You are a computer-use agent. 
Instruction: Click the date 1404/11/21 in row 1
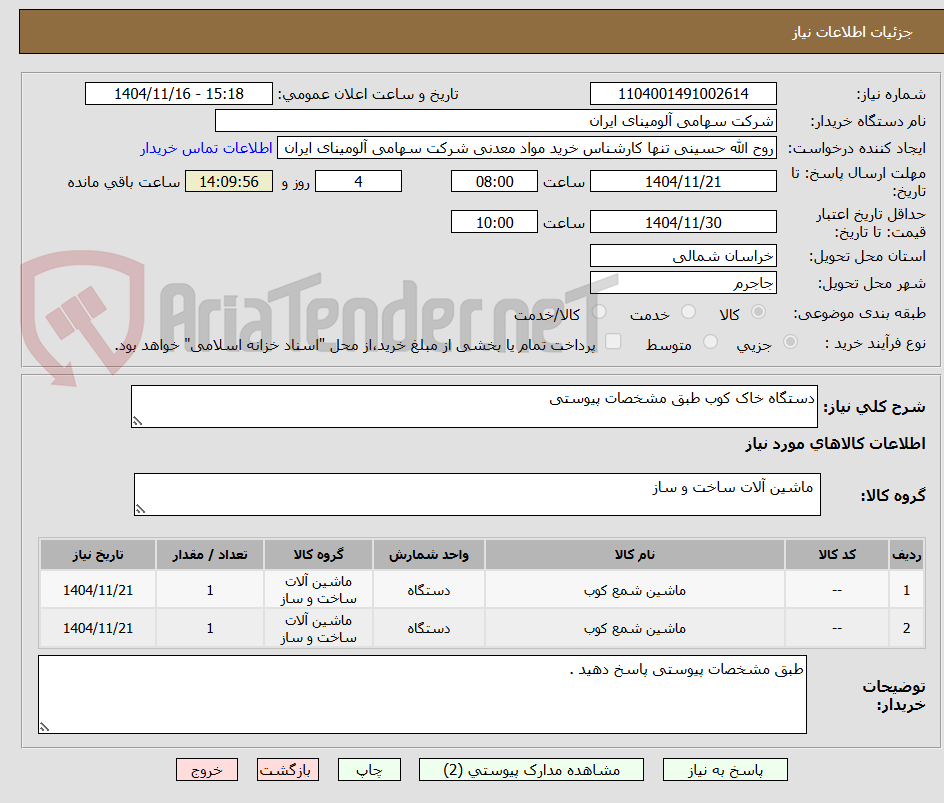coord(98,591)
